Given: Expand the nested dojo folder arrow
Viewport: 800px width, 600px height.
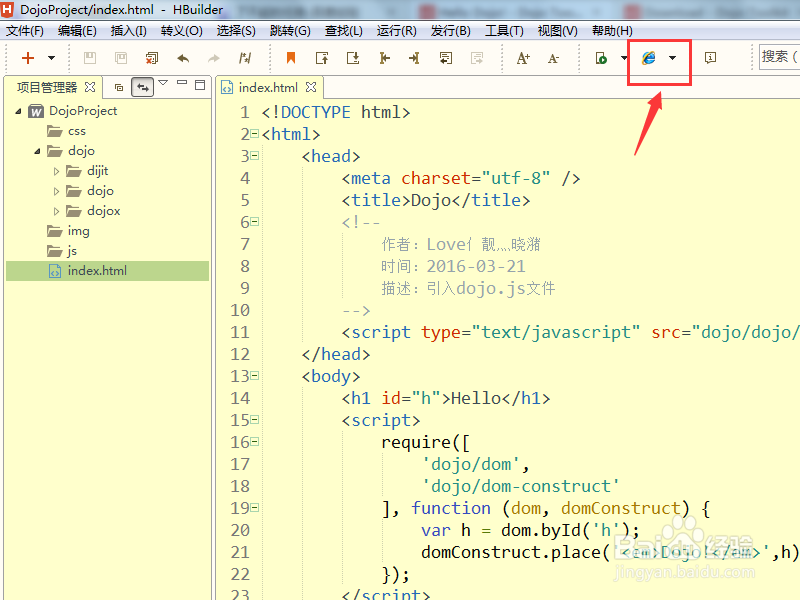Looking at the screenshot, I should click(56, 191).
